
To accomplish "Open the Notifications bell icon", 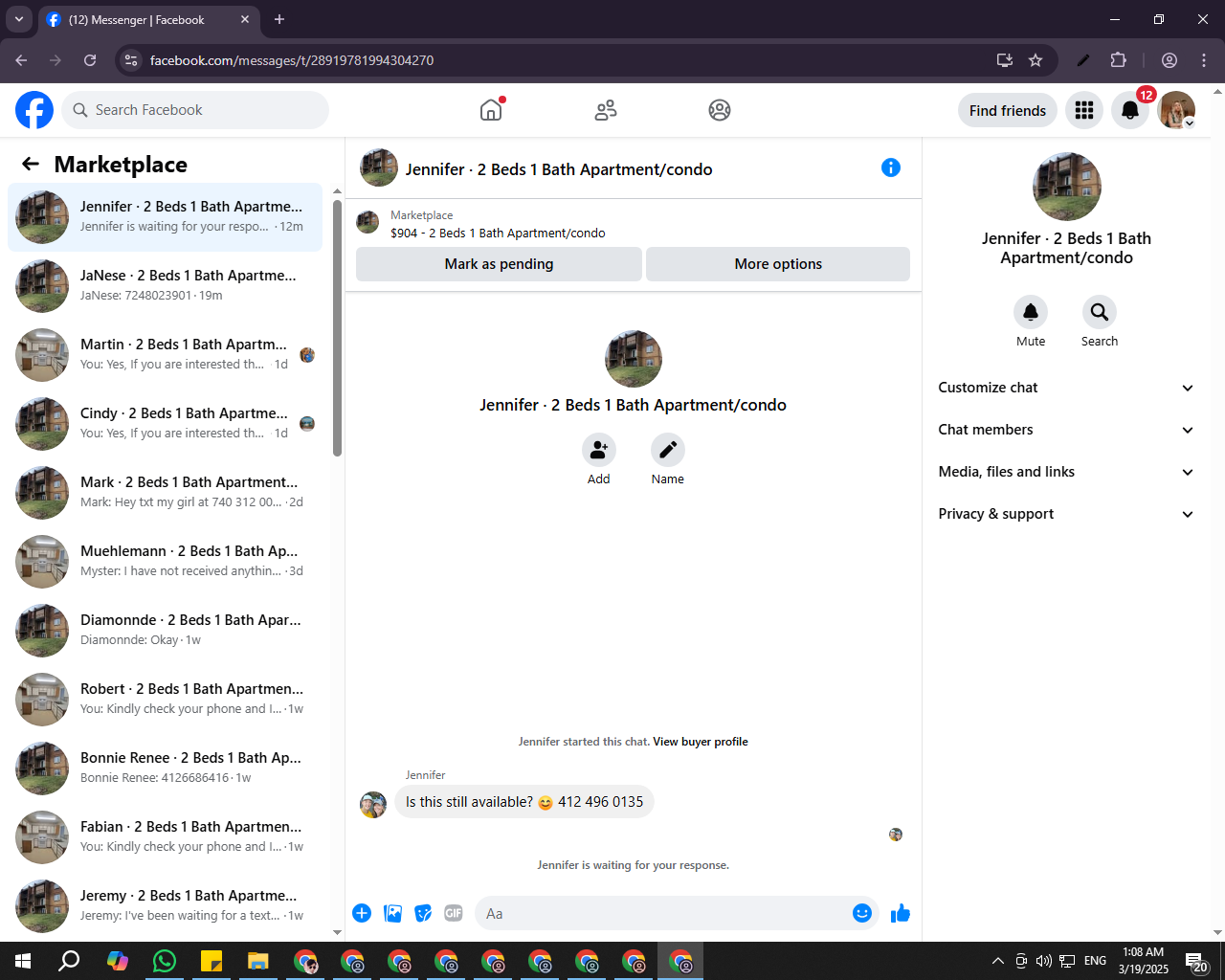I will (1130, 110).
